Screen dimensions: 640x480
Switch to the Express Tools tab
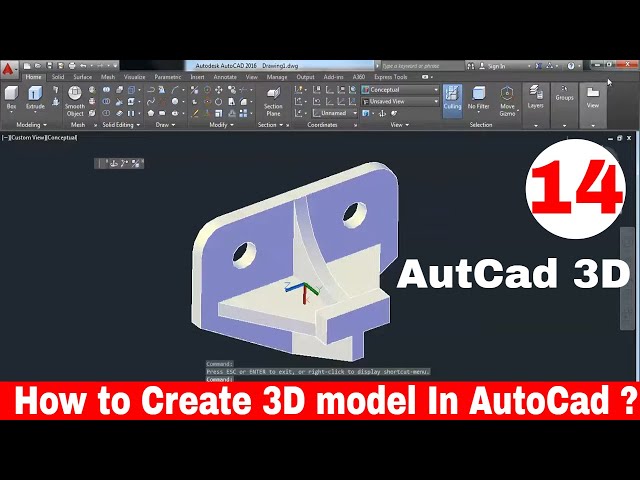coord(391,77)
